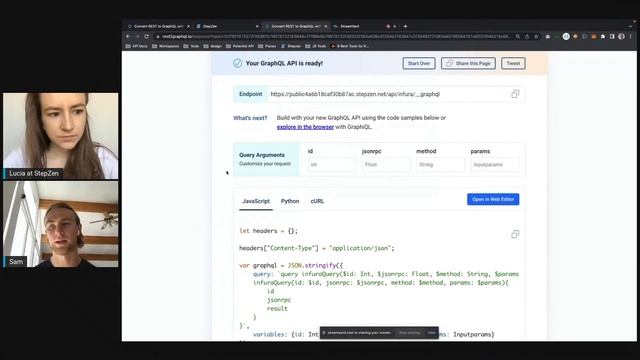Open the design bookmark folder
The width and height of the screenshot is (640, 360).
pos(213,46)
